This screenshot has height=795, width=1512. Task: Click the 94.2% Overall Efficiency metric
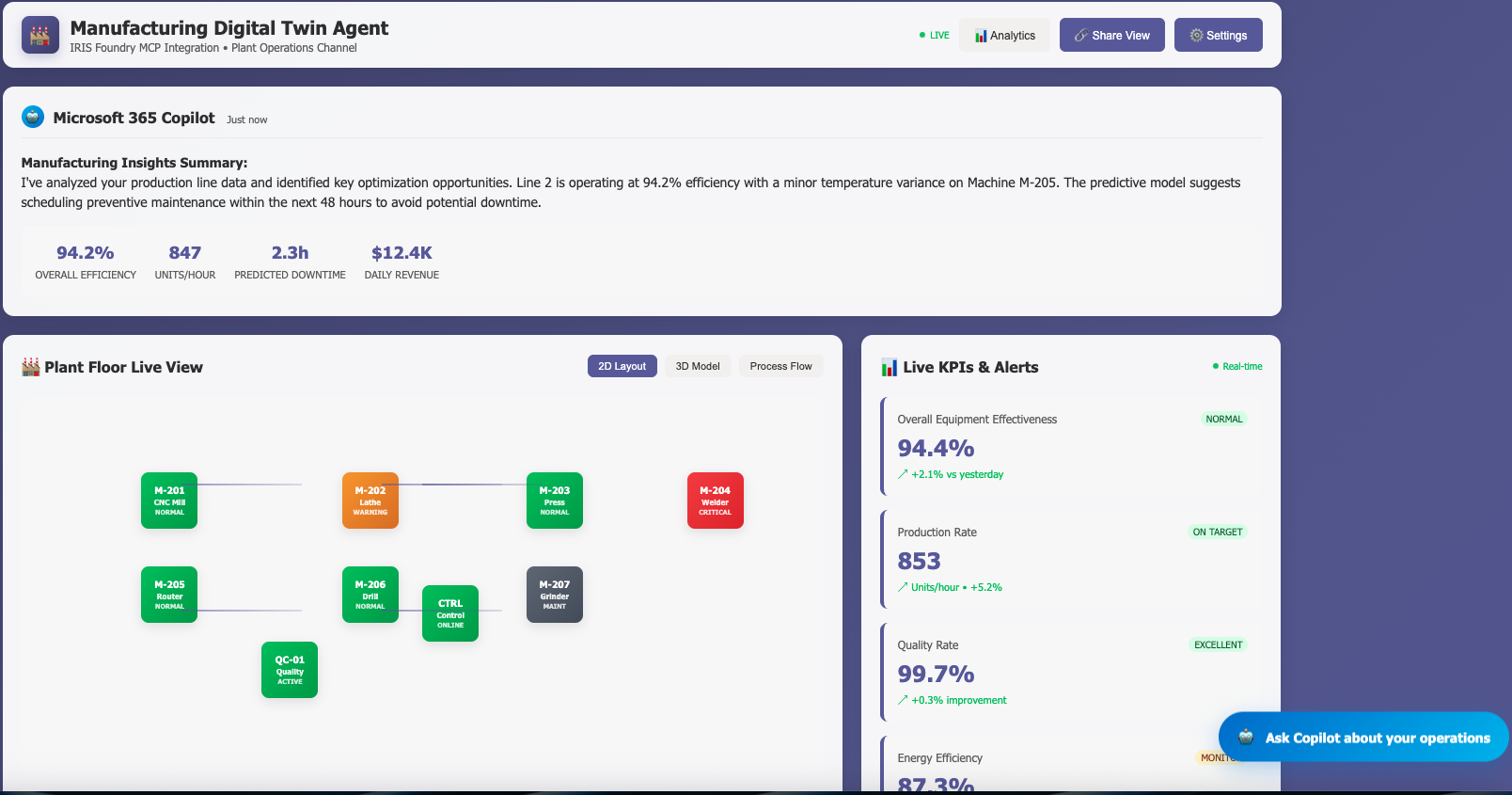point(86,262)
